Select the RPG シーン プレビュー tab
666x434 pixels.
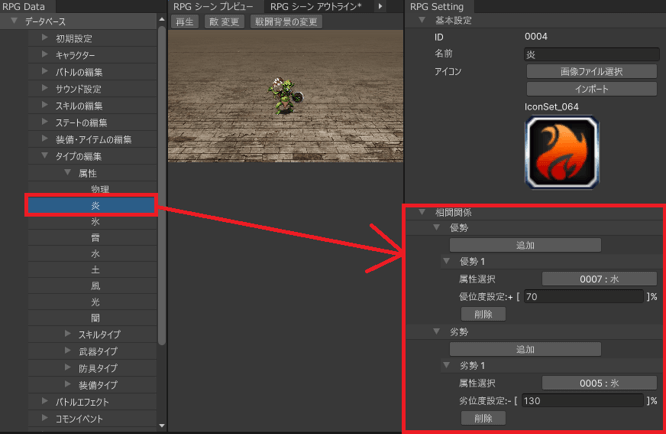(213, 7)
